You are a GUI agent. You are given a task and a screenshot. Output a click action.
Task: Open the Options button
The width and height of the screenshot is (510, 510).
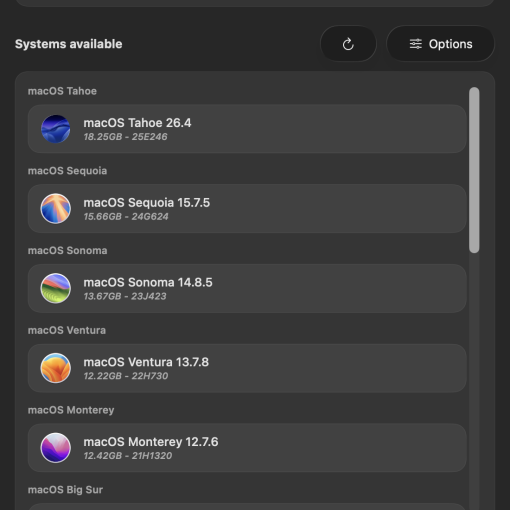[440, 44]
